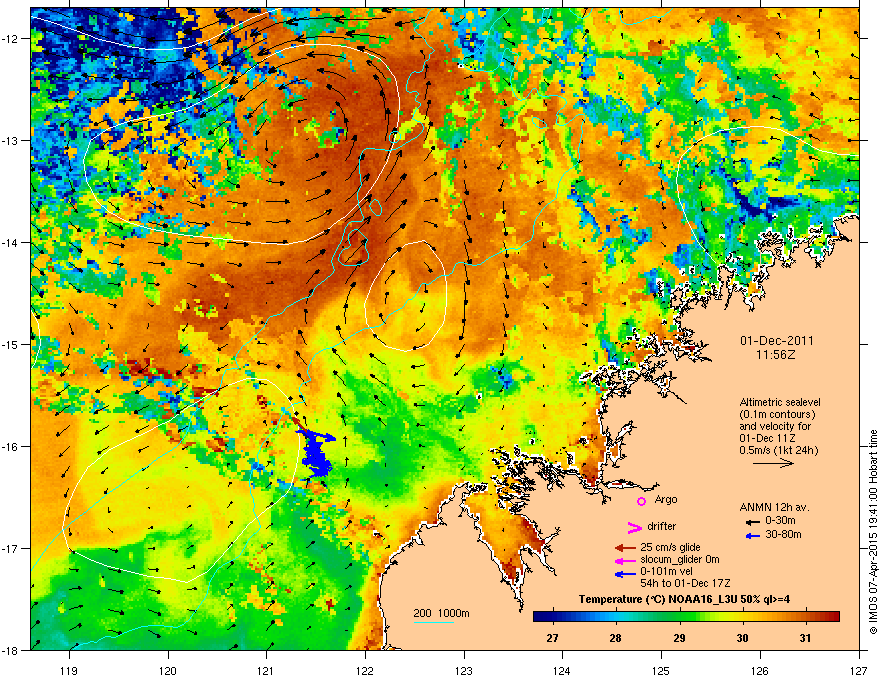Click the '54h to 01-Dec 17Z' text

tap(685, 583)
